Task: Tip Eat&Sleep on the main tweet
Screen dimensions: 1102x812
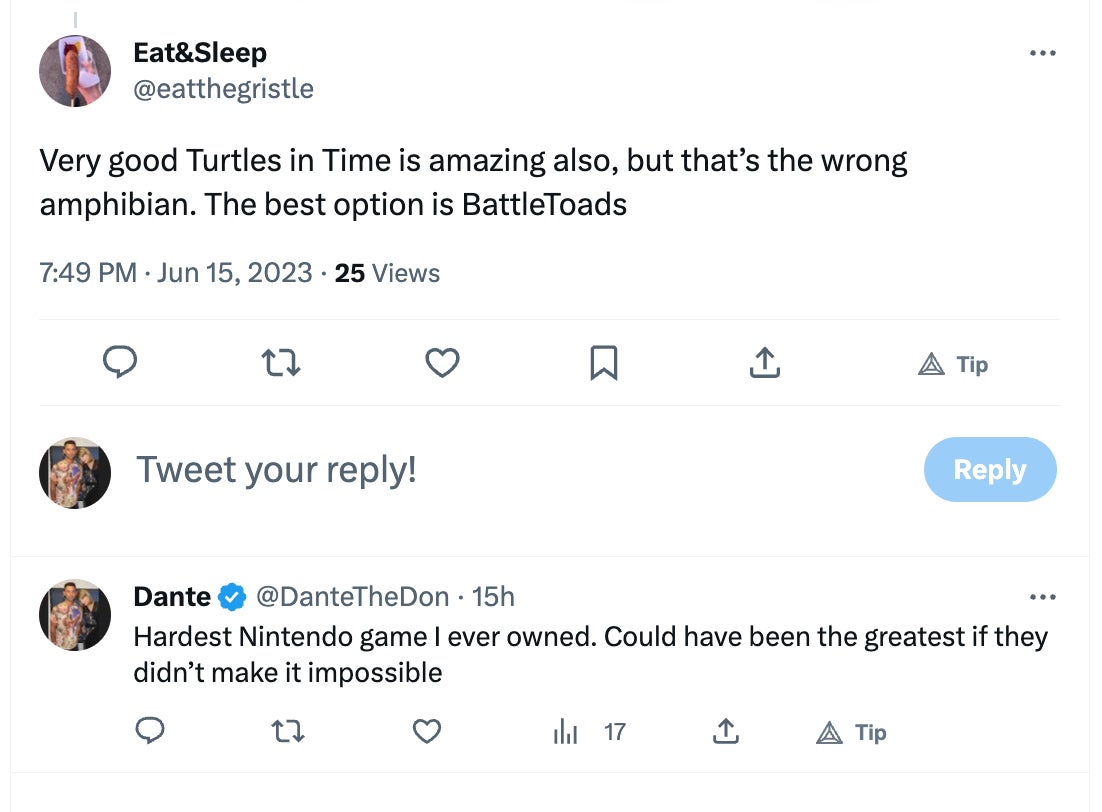Action: pos(953,365)
